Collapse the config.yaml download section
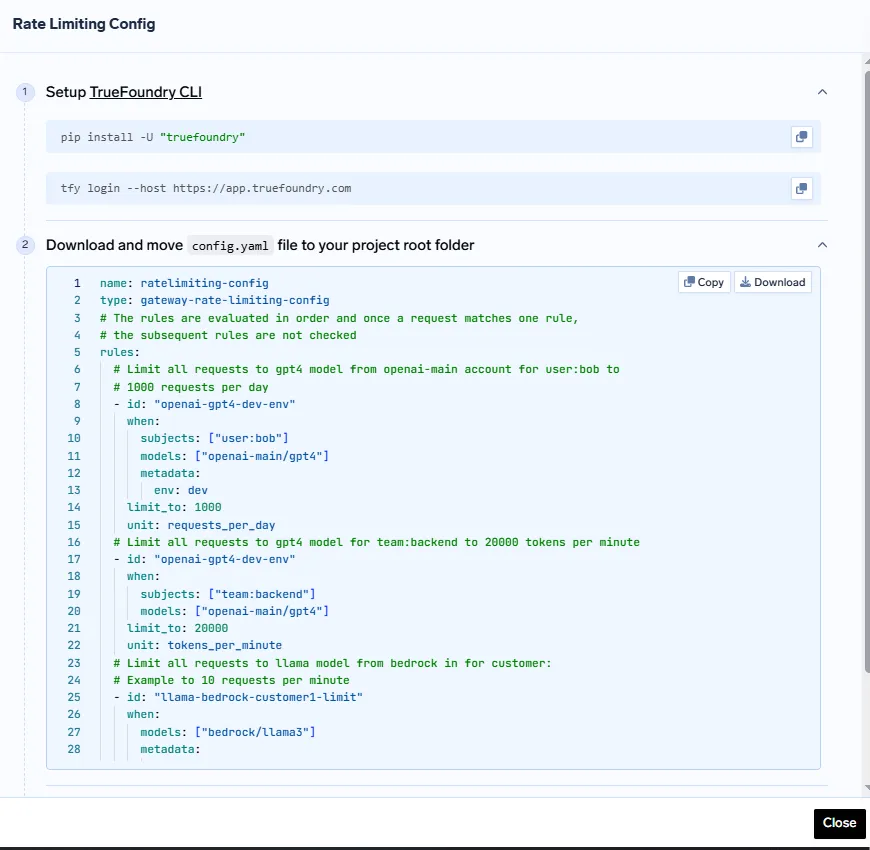 (x=822, y=244)
